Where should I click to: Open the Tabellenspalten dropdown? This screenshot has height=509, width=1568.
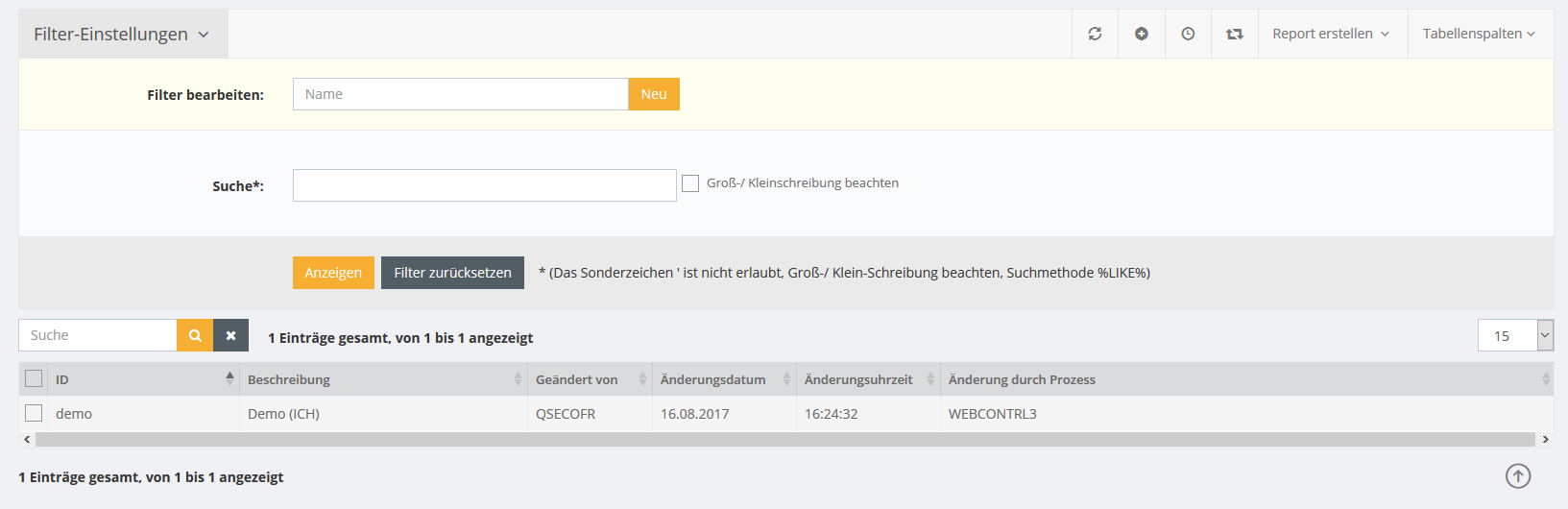[1479, 34]
